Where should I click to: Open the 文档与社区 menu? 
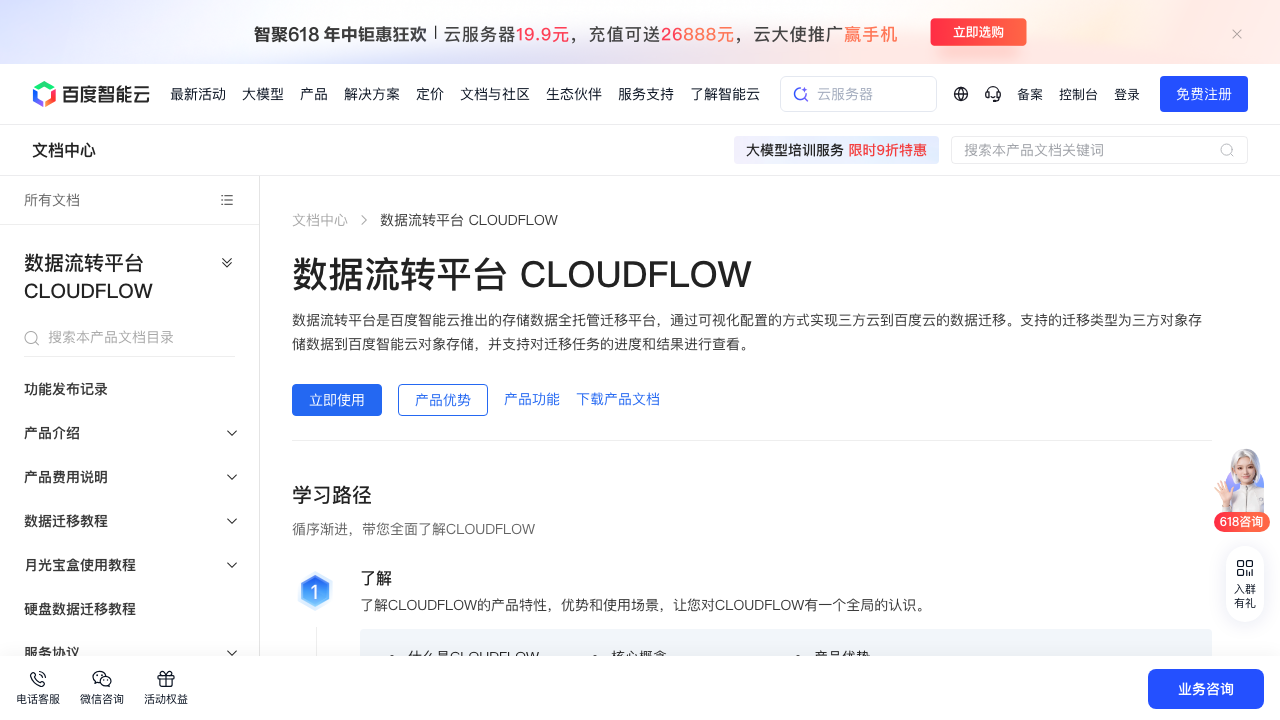pyautogui.click(x=495, y=94)
